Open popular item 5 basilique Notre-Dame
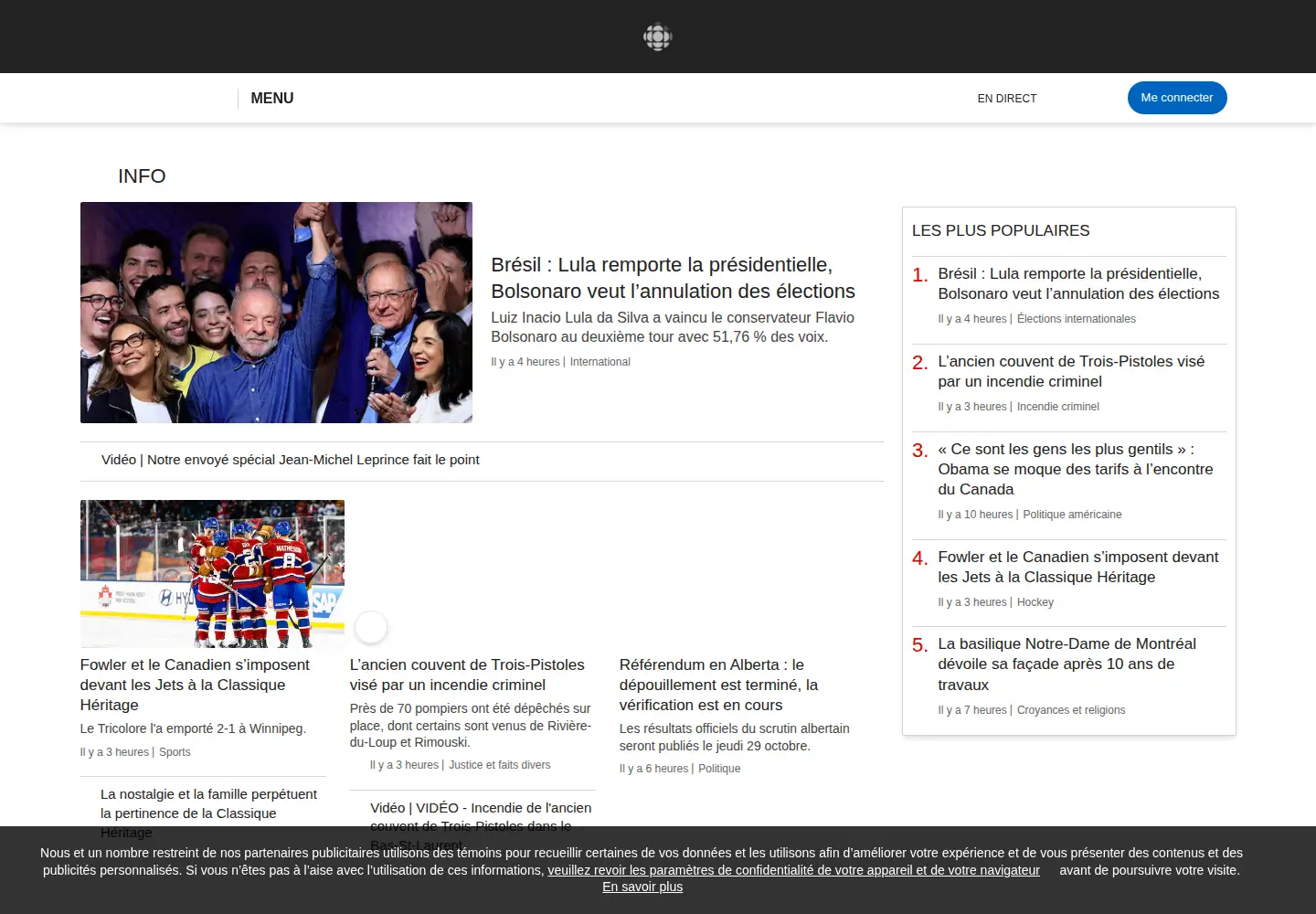This screenshot has height=914, width=1316. (x=1067, y=664)
